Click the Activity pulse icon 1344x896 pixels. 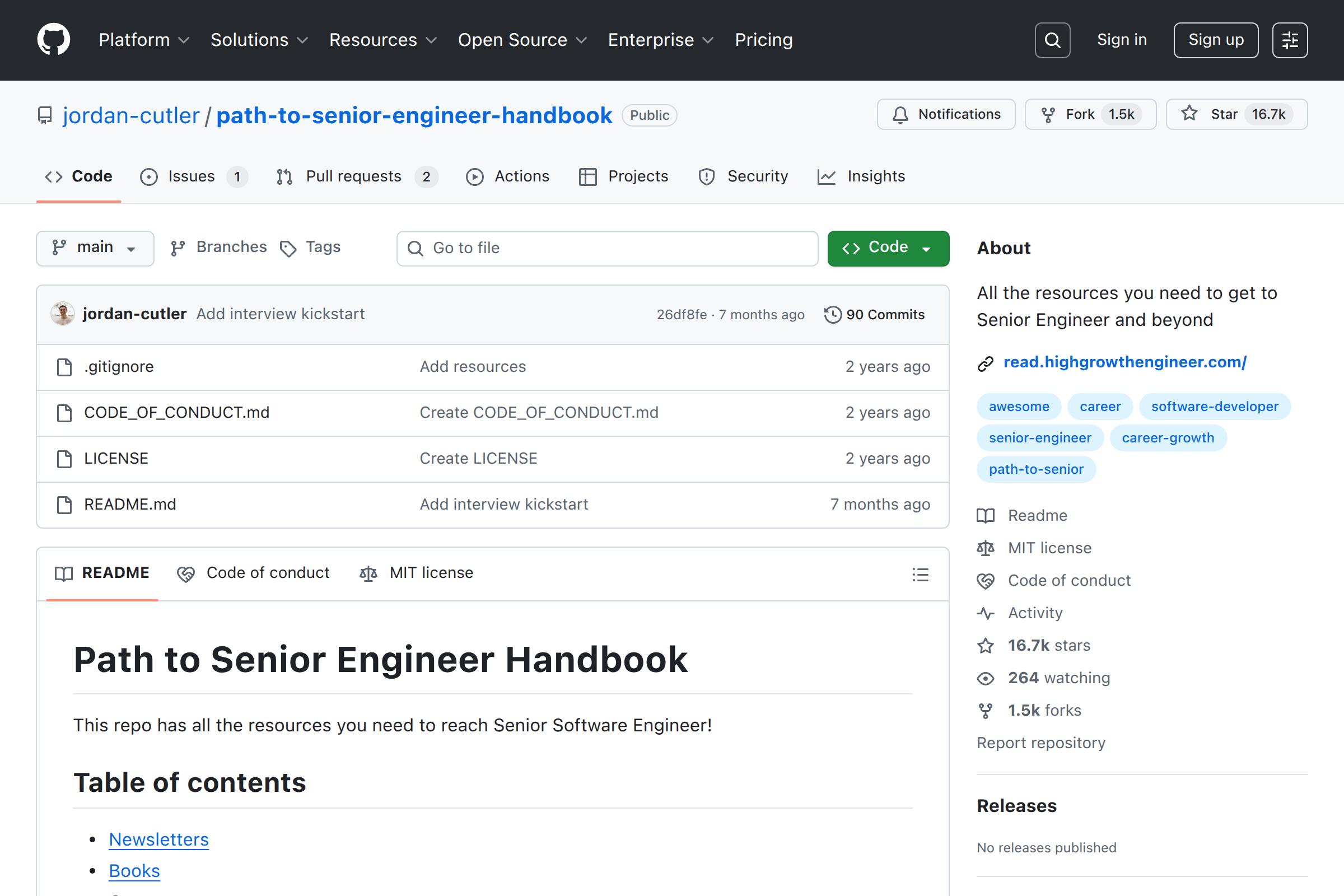tap(986, 614)
